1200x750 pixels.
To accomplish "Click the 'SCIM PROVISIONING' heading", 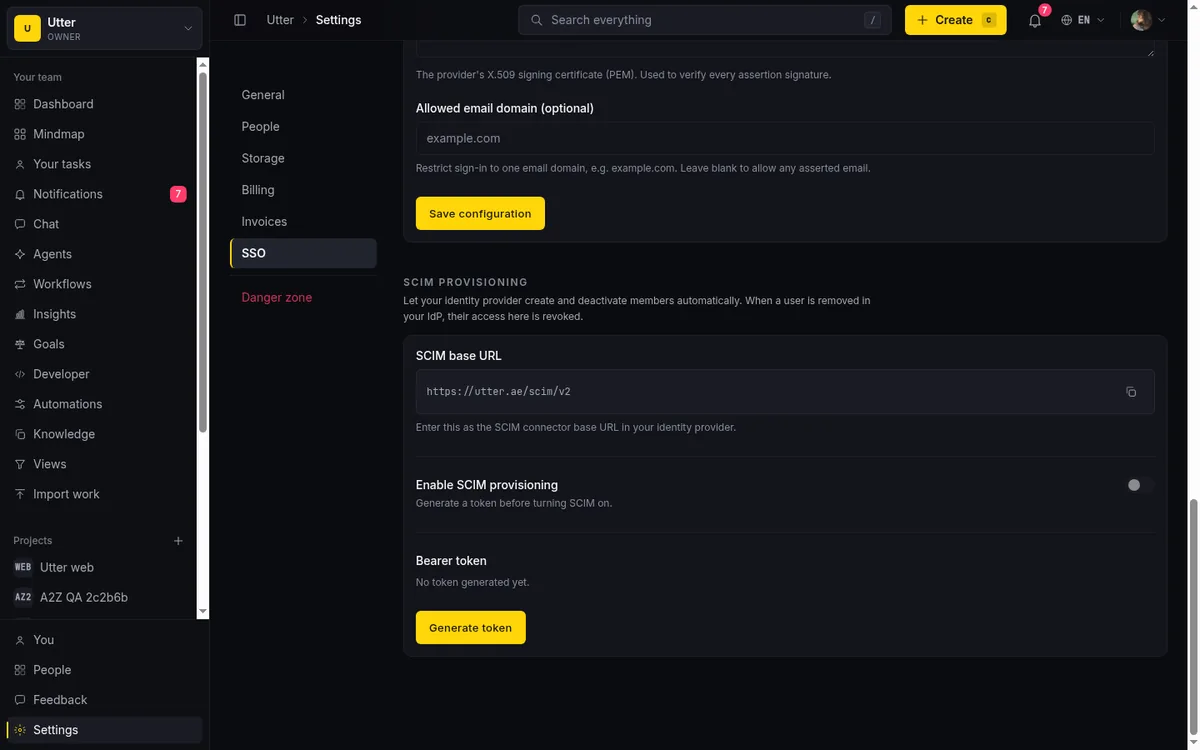I will click(465, 283).
